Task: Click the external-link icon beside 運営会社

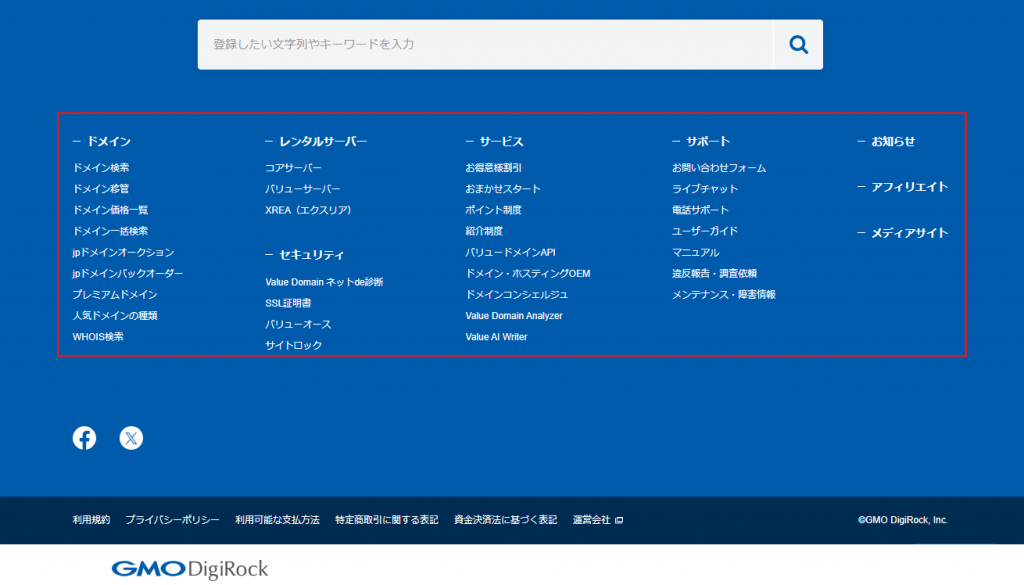Action: click(617, 520)
